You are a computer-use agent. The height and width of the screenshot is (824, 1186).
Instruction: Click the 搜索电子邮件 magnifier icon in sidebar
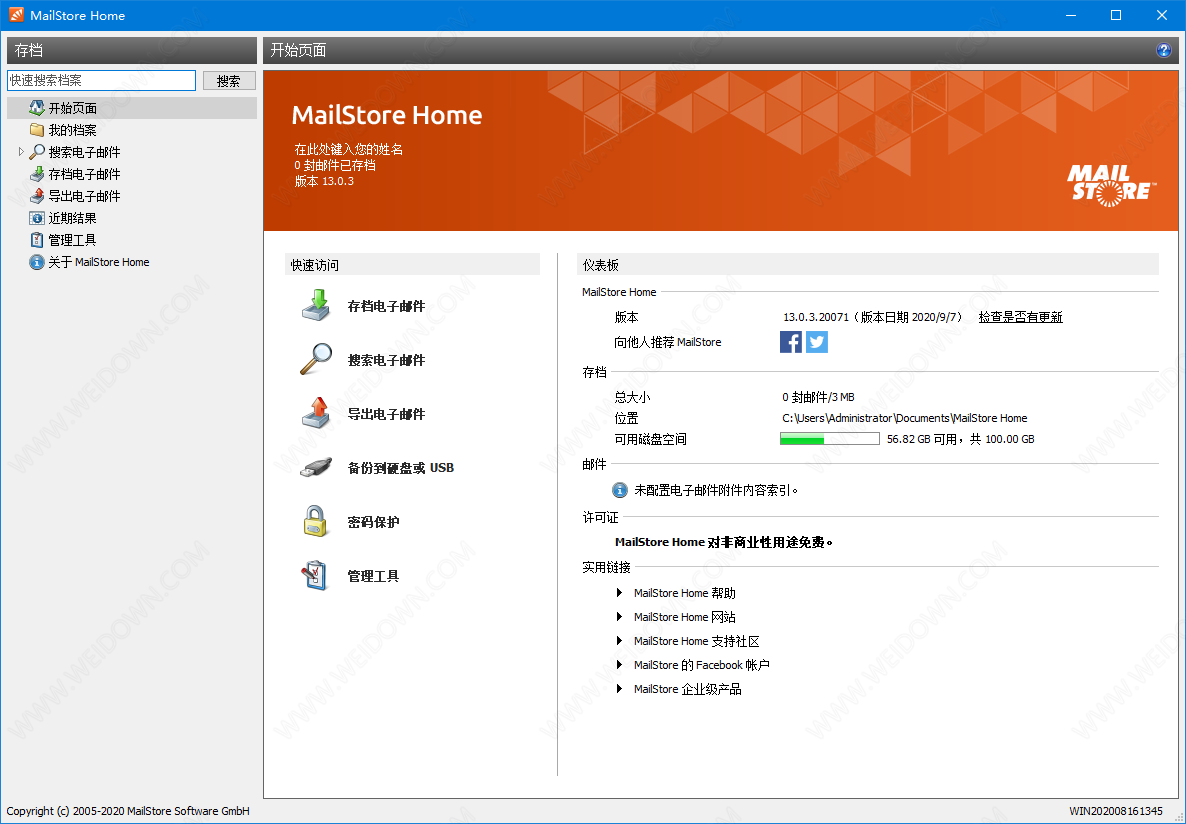tap(36, 152)
